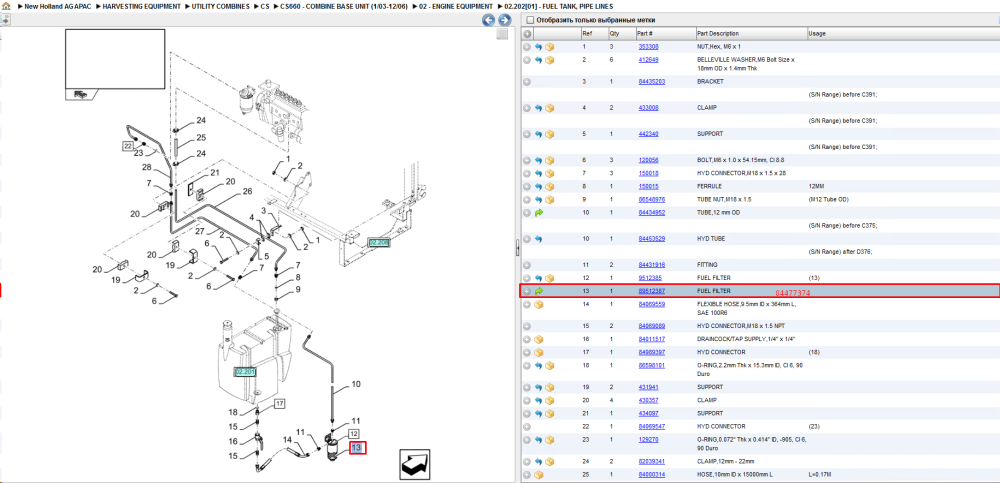Open CS660 - COMBINE BASE UNIT breadcrumb
The width and height of the screenshot is (1000, 483).
pyautogui.click(x=344, y=6)
